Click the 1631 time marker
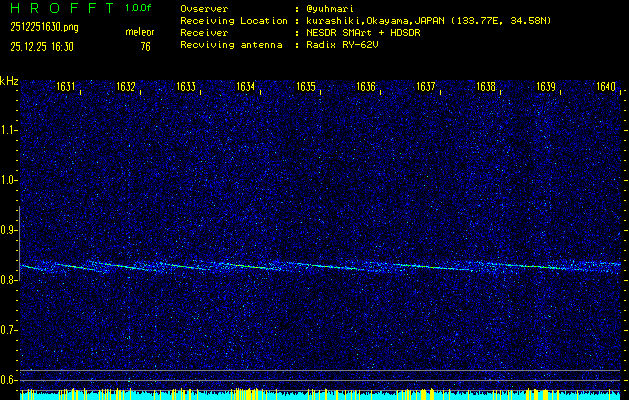The image size is (629, 400). pos(66,87)
